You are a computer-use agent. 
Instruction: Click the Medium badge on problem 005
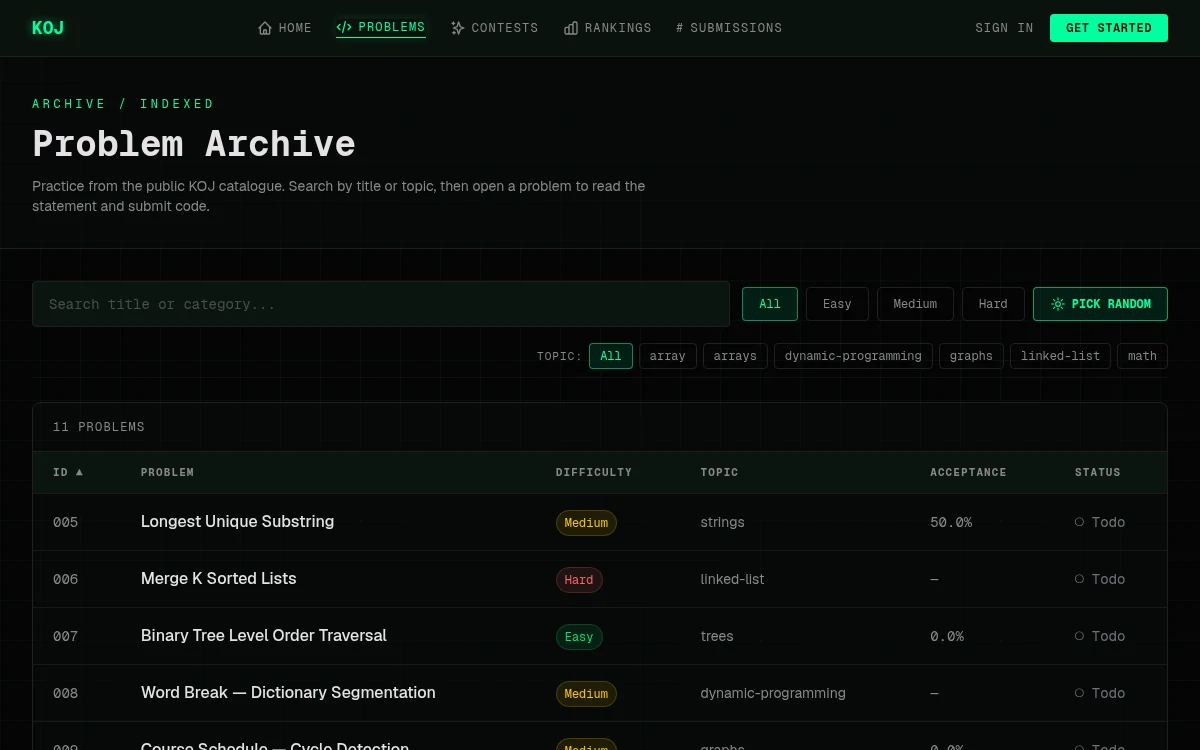pos(586,523)
